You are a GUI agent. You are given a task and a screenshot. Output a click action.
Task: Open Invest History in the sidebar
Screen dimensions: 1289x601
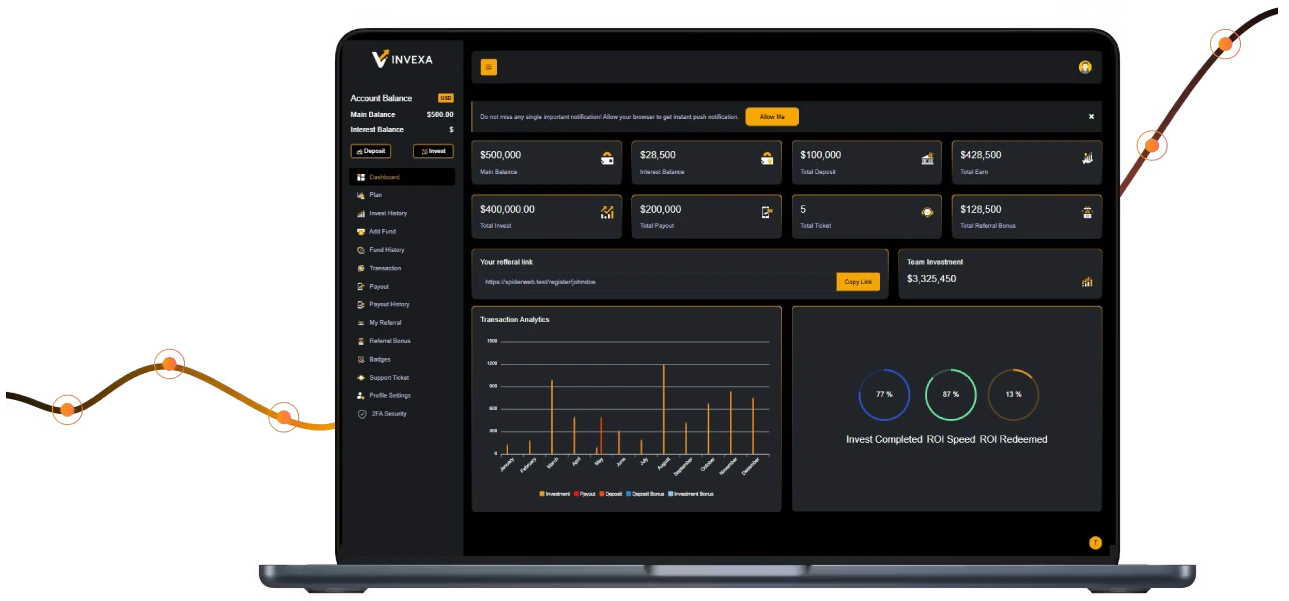387,214
